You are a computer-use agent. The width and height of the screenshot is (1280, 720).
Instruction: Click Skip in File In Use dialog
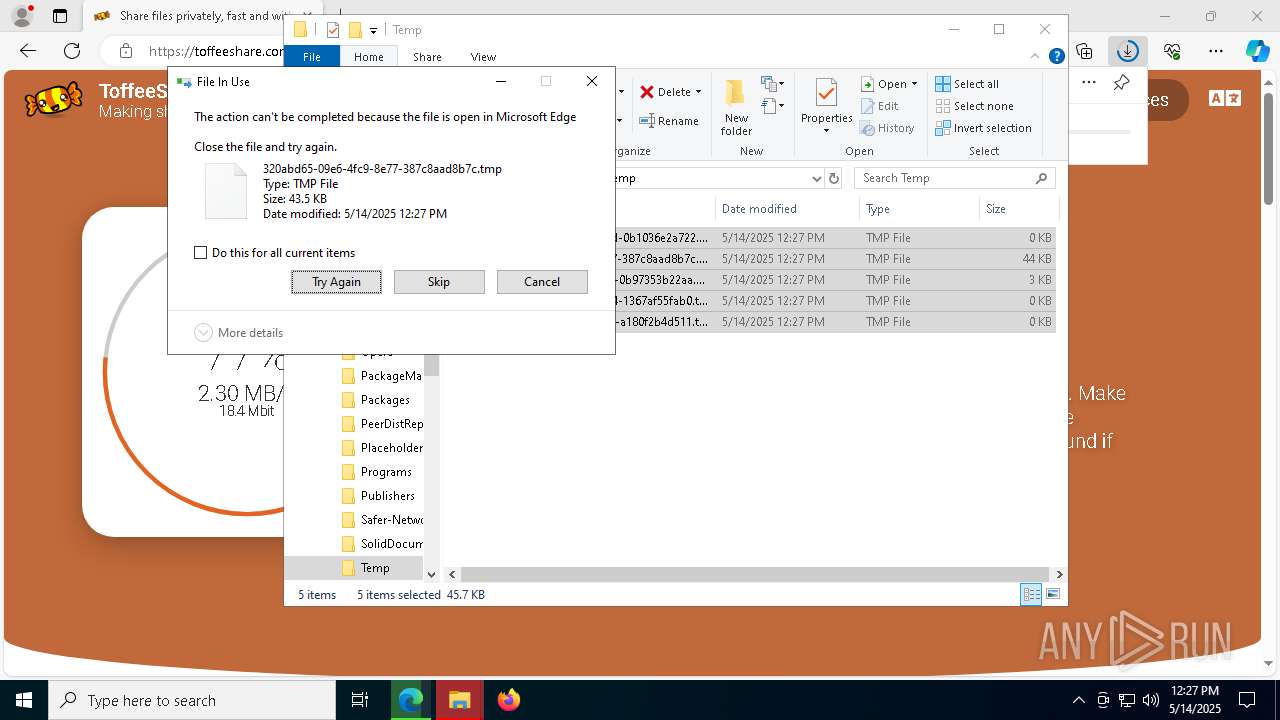coord(439,282)
